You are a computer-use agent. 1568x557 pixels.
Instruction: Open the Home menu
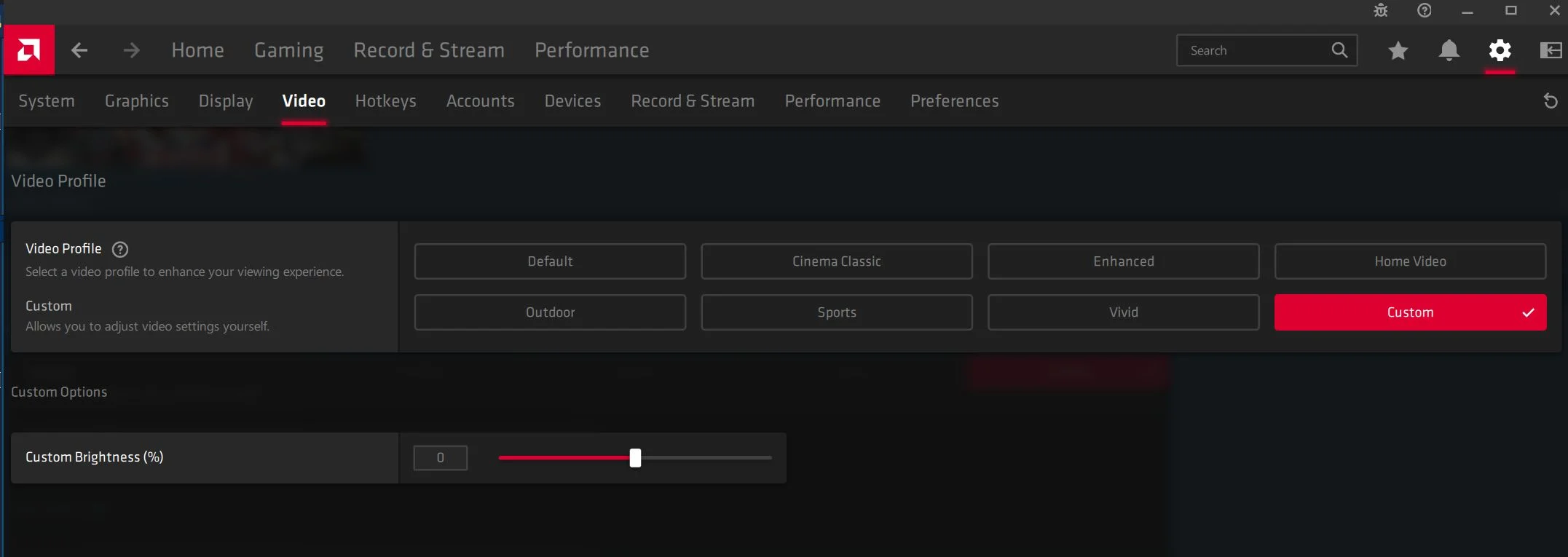(x=198, y=50)
